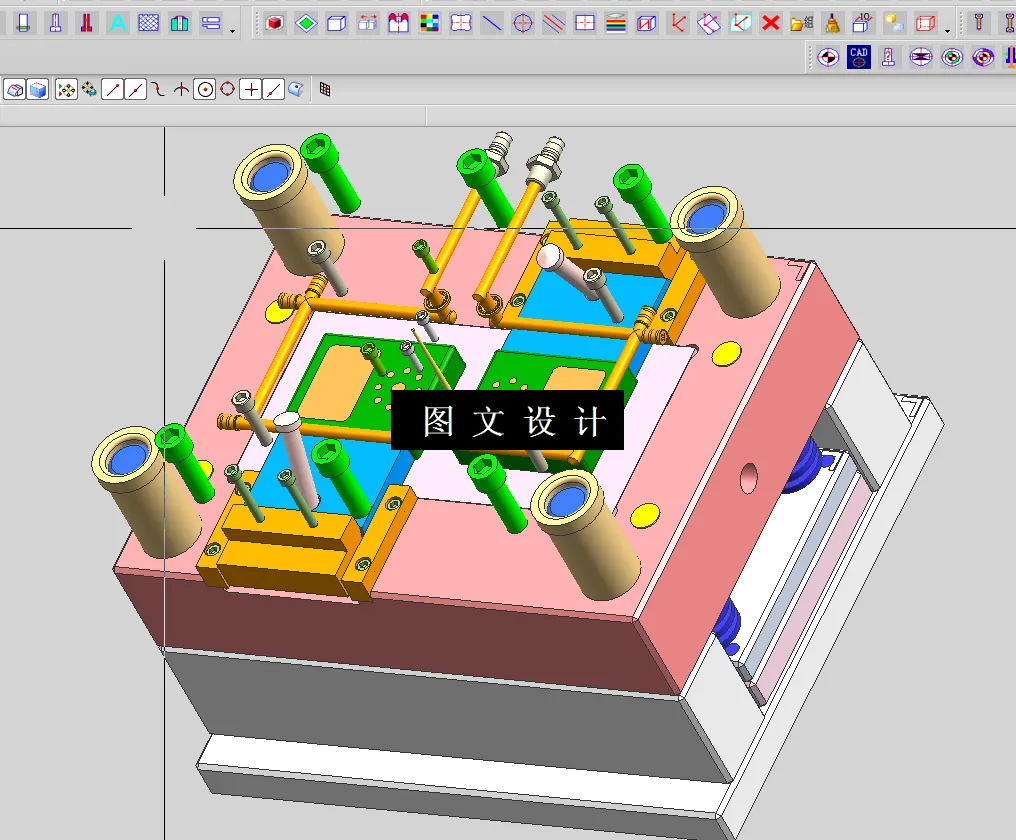Click the broom cleanup button

coord(833,22)
